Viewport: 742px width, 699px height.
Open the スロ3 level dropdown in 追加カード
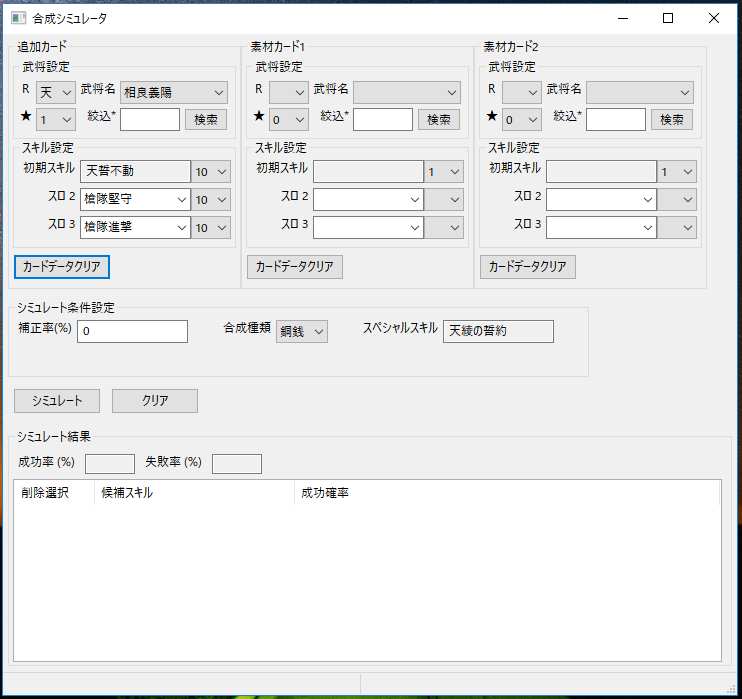click(x=211, y=228)
